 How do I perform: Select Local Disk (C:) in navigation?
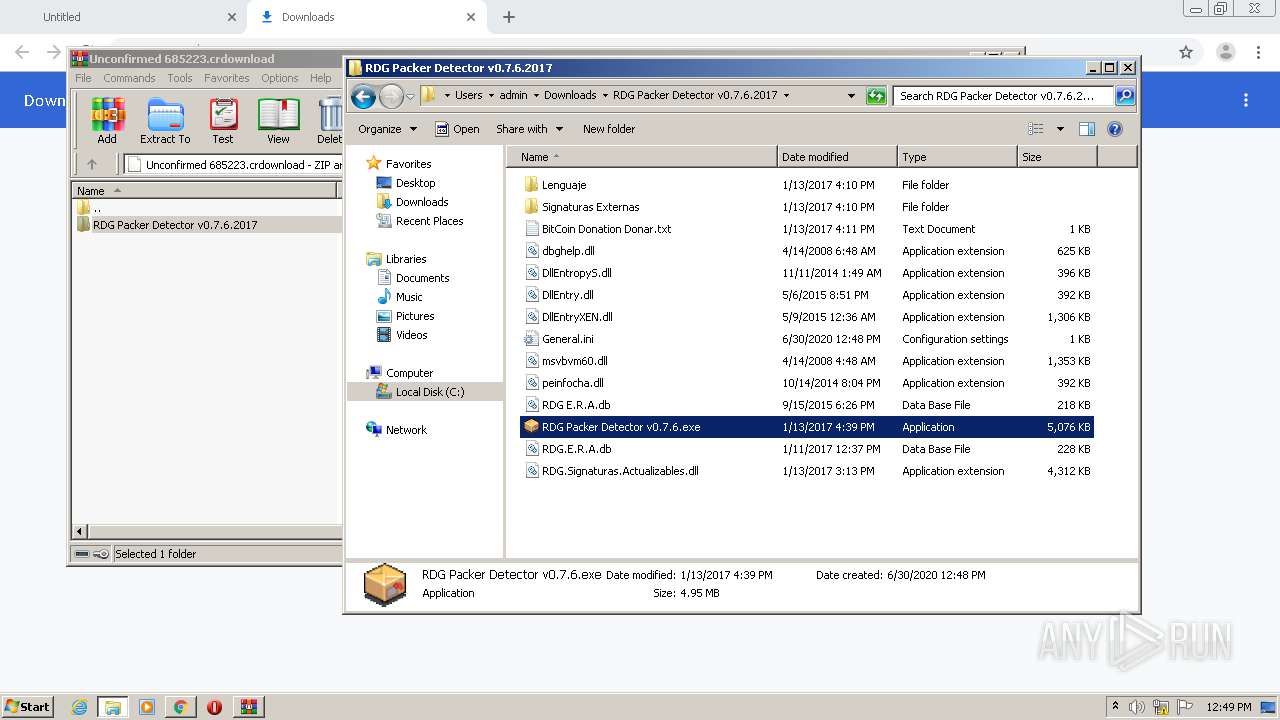(x=424, y=392)
